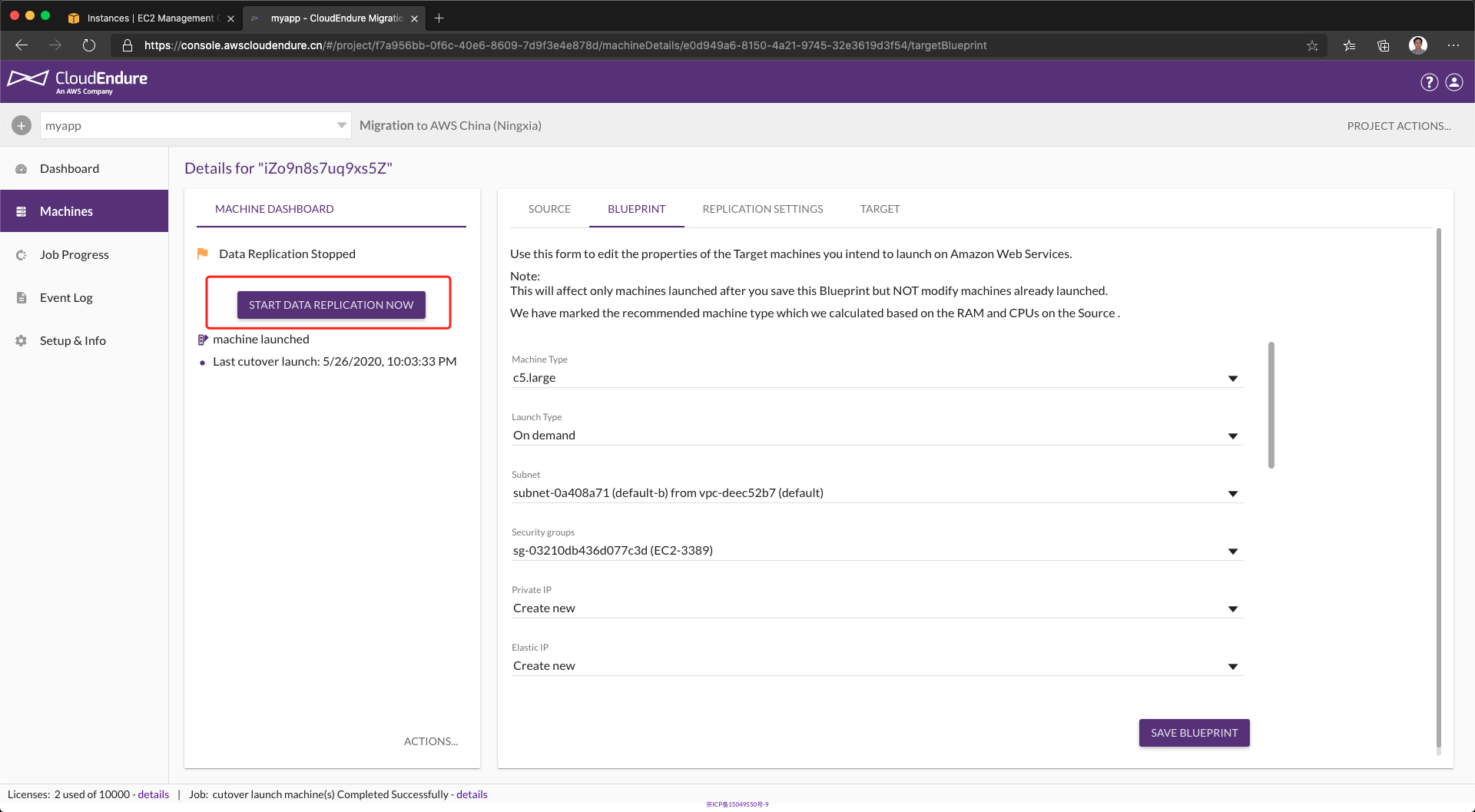
Task: Expand the Machine Type dropdown
Action: (1232, 378)
